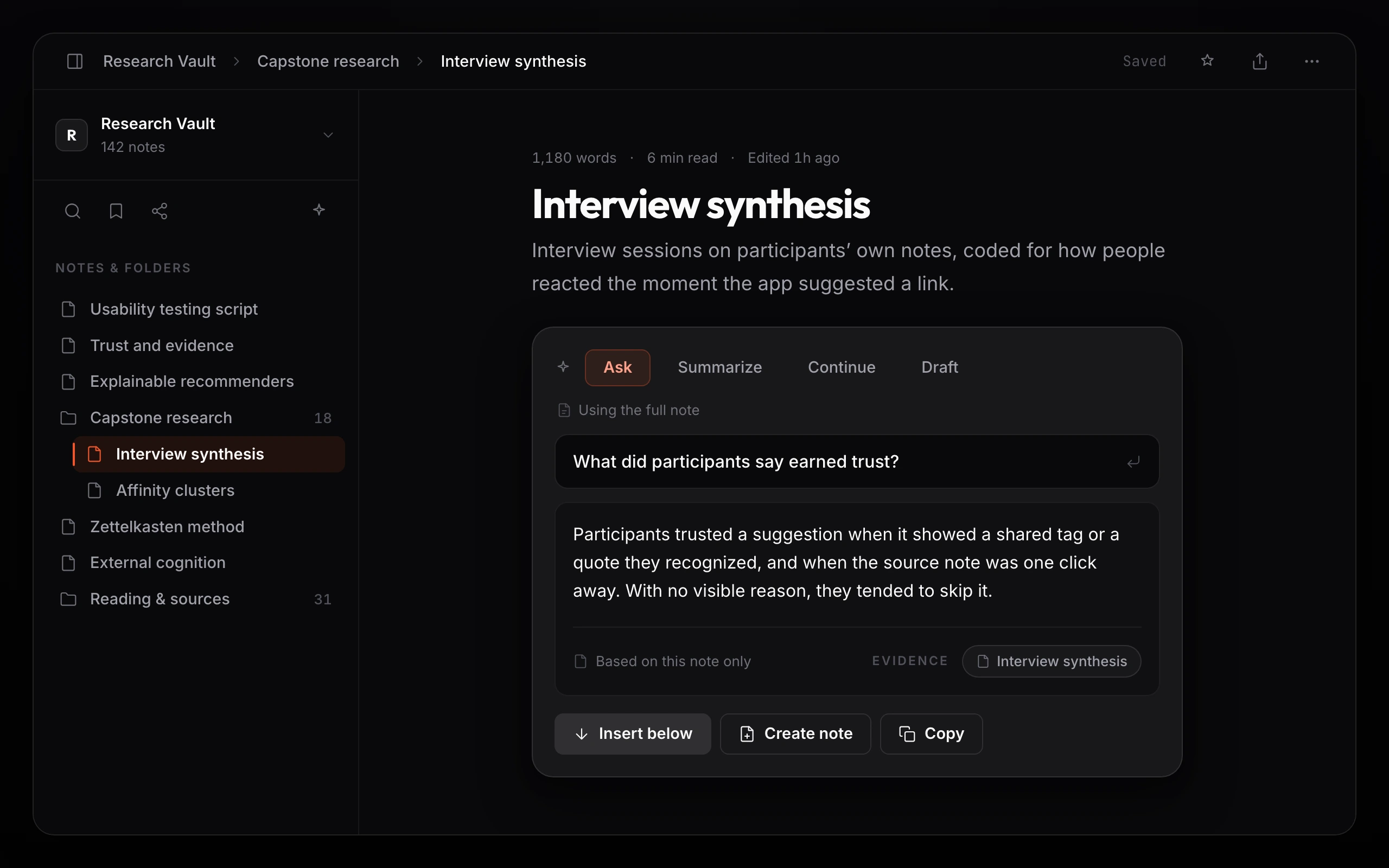Click the 18 count beside Capstone research
Image resolution: width=1389 pixels, height=868 pixels.
pyautogui.click(x=323, y=418)
